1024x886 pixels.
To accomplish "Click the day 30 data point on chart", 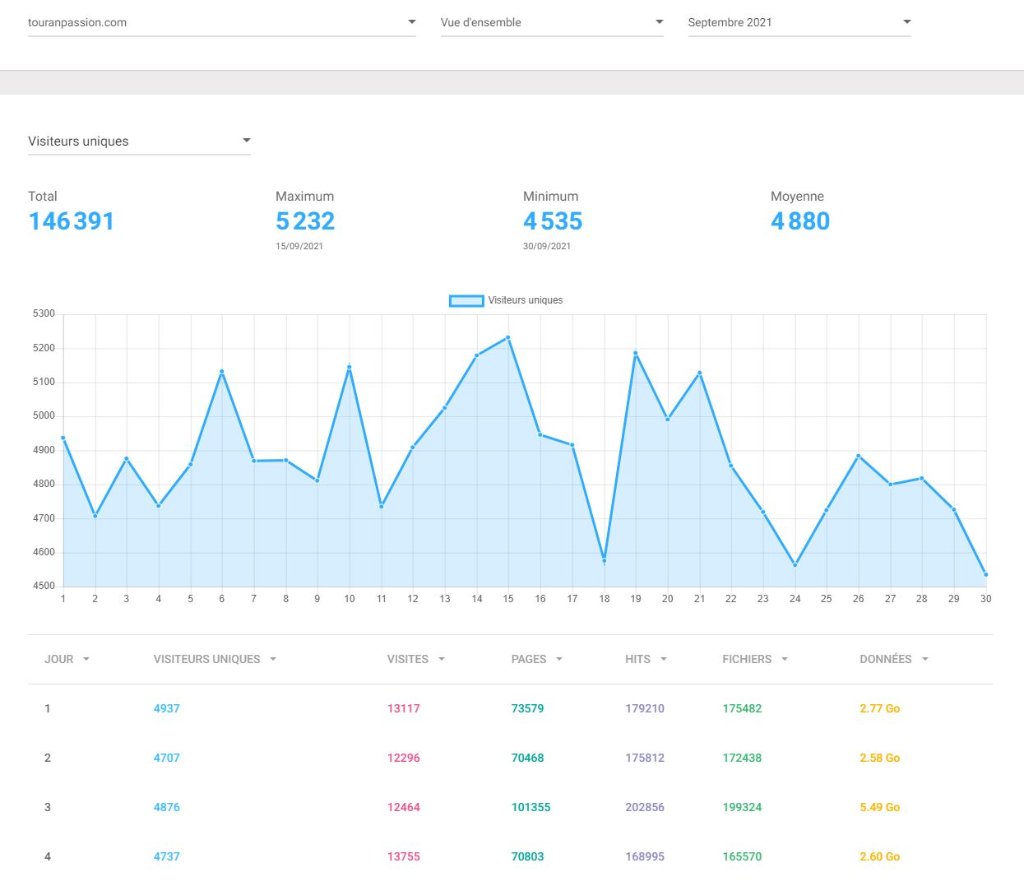I will (986, 574).
